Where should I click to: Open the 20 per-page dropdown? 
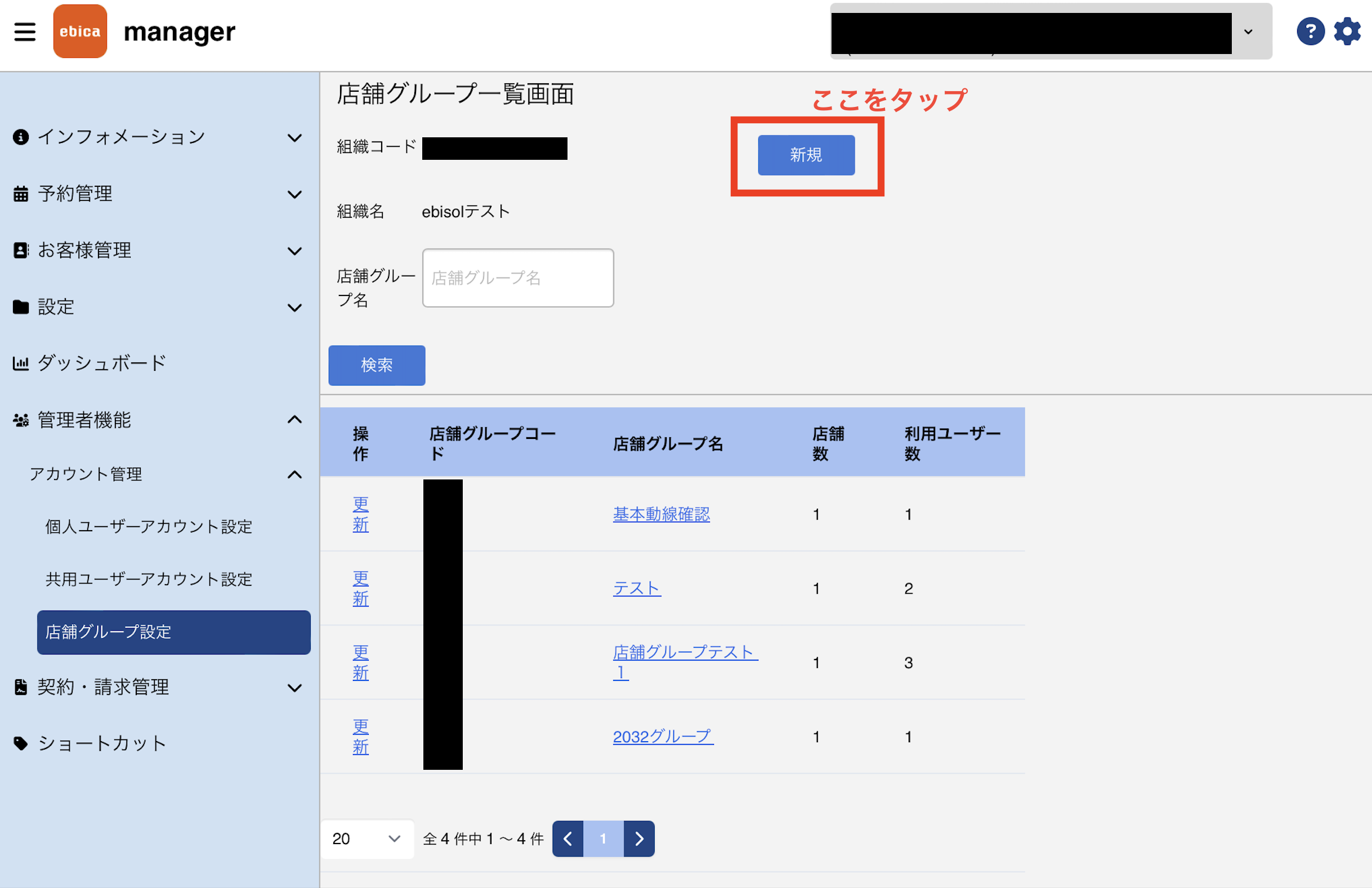(x=367, y=839)
